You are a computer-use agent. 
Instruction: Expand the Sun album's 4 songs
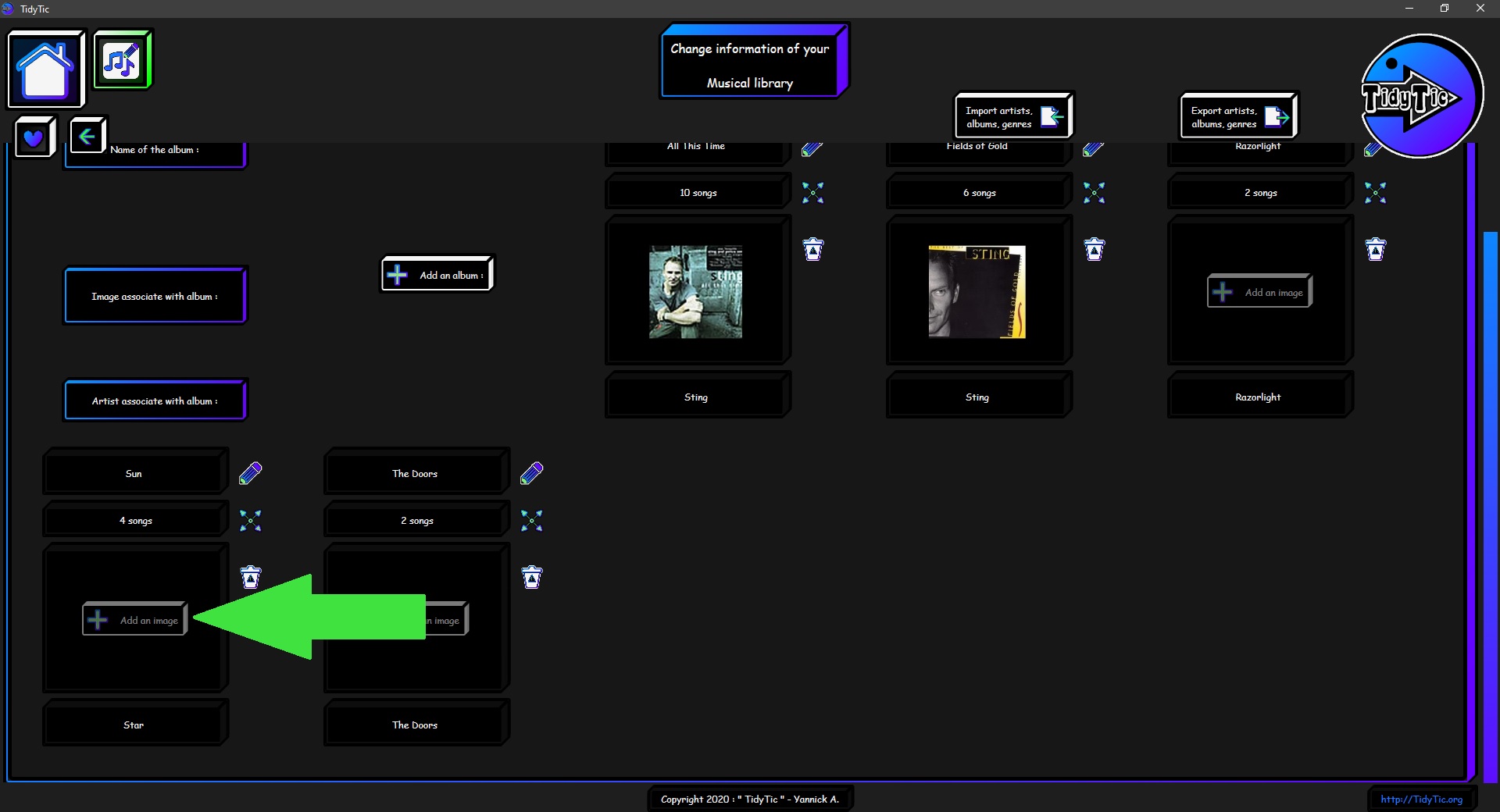click(x=251, y=520)
